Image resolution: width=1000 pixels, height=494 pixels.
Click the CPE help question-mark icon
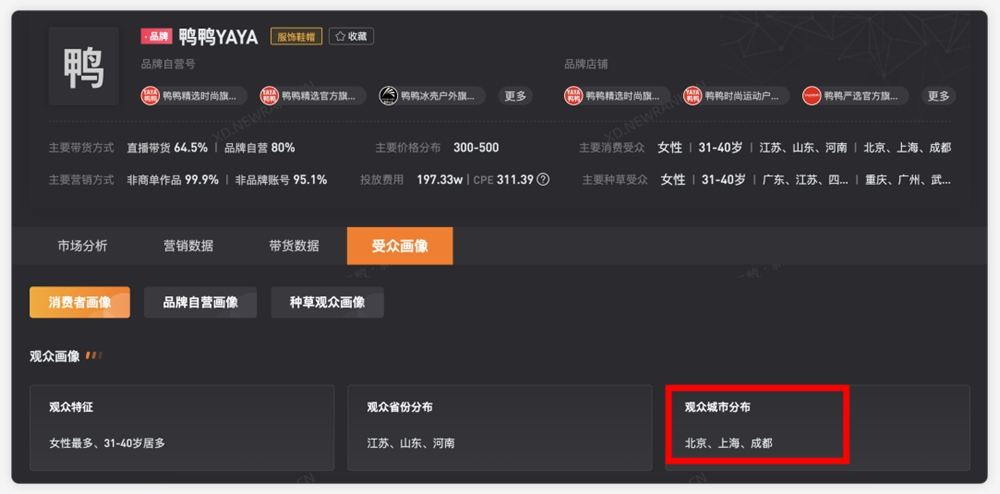tap(543, 180)
